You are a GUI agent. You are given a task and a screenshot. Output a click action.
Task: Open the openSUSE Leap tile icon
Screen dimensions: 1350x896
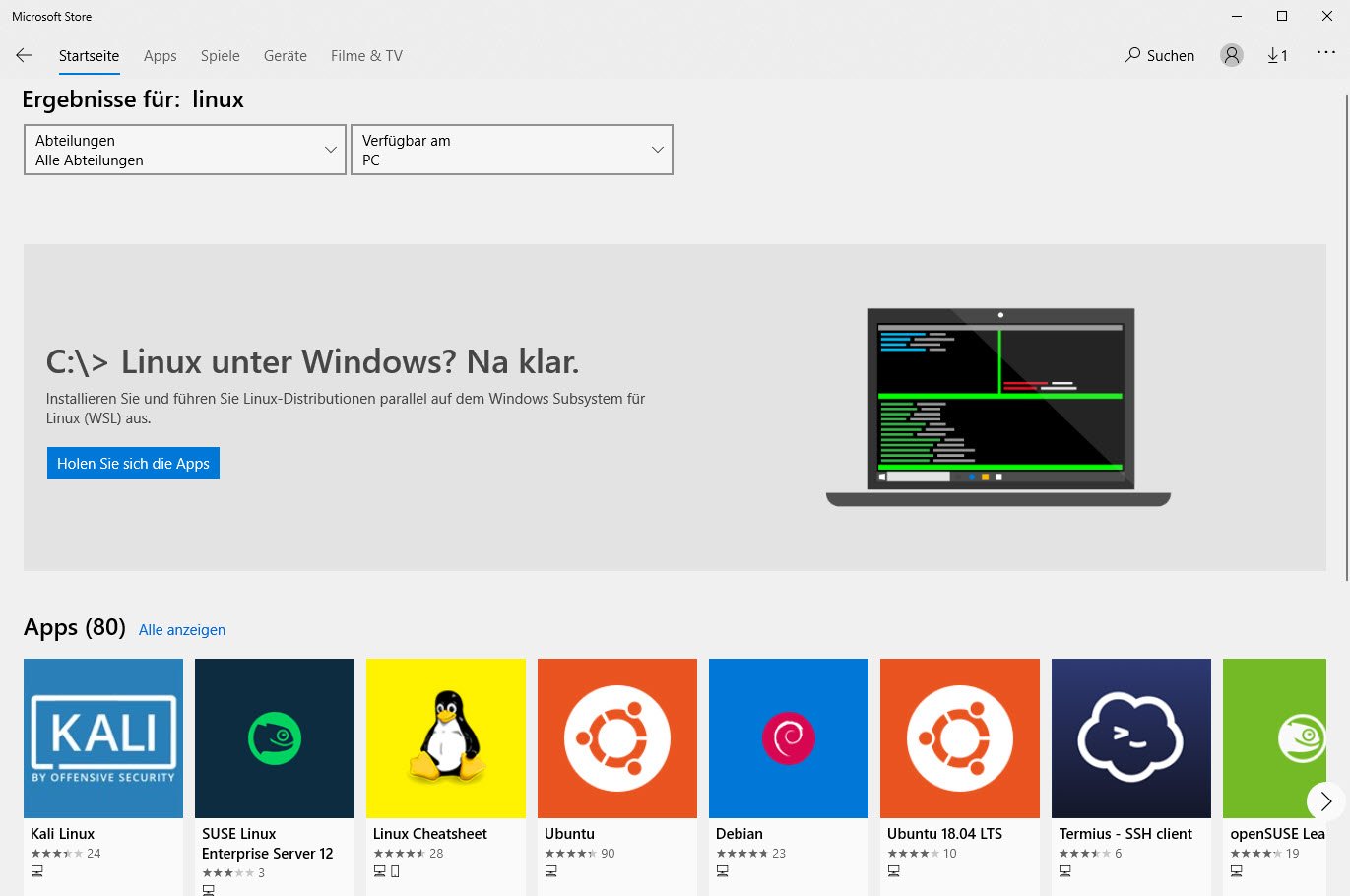[x=1274, y=738]
